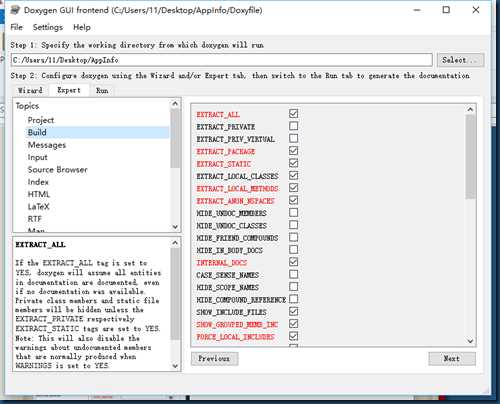Open the Help menu

[82, 27]
